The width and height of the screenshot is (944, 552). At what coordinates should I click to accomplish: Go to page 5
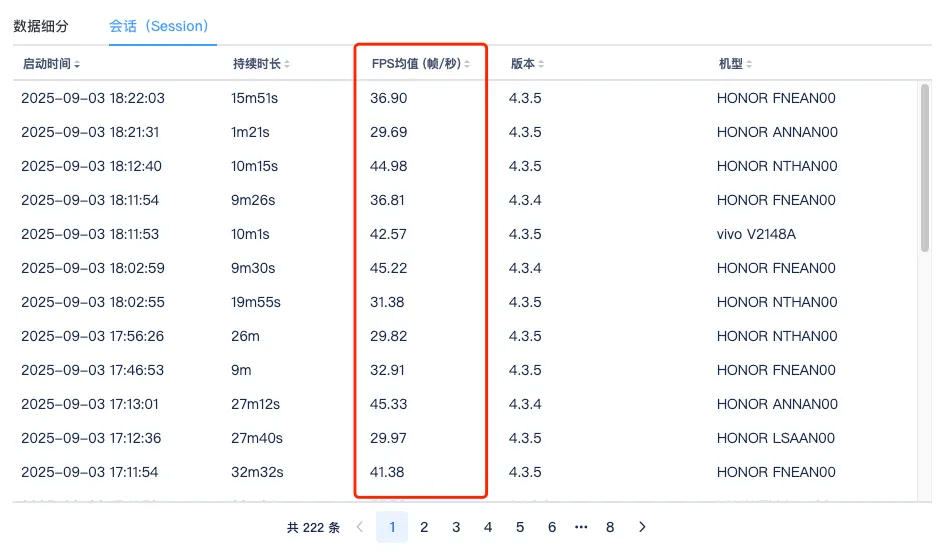tap(520, 527)
